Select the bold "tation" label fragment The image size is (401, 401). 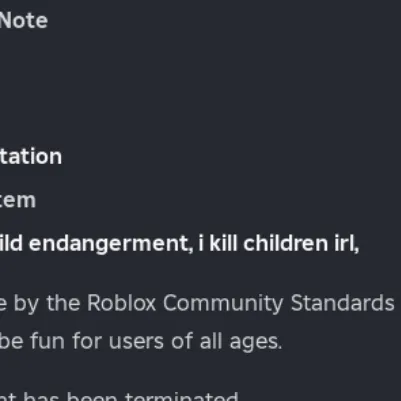tap(31, 156)
